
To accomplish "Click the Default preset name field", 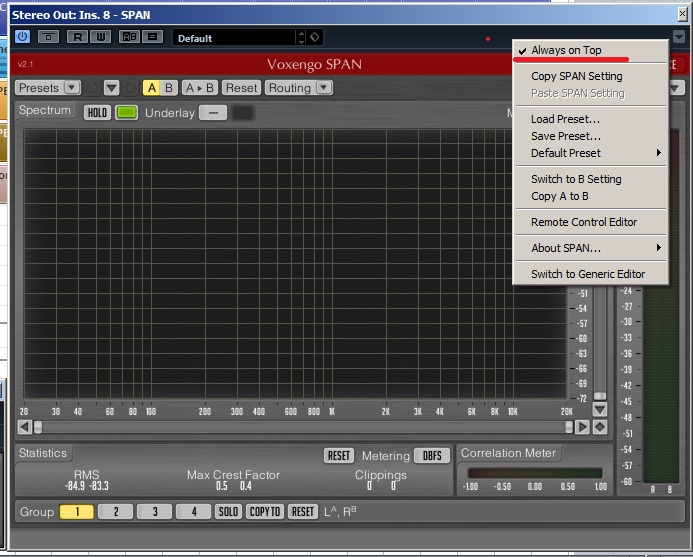I will click(234, 38).
